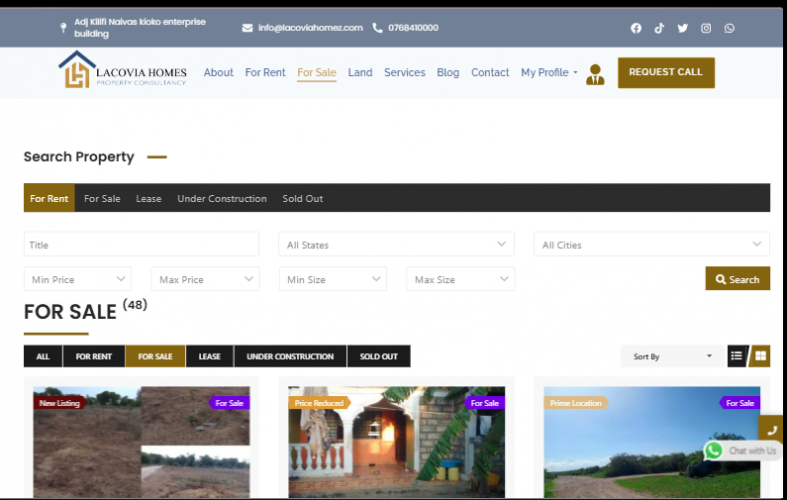787x500 pixels.
Task: Open the TikTok social icon
Action: point(659,28)
